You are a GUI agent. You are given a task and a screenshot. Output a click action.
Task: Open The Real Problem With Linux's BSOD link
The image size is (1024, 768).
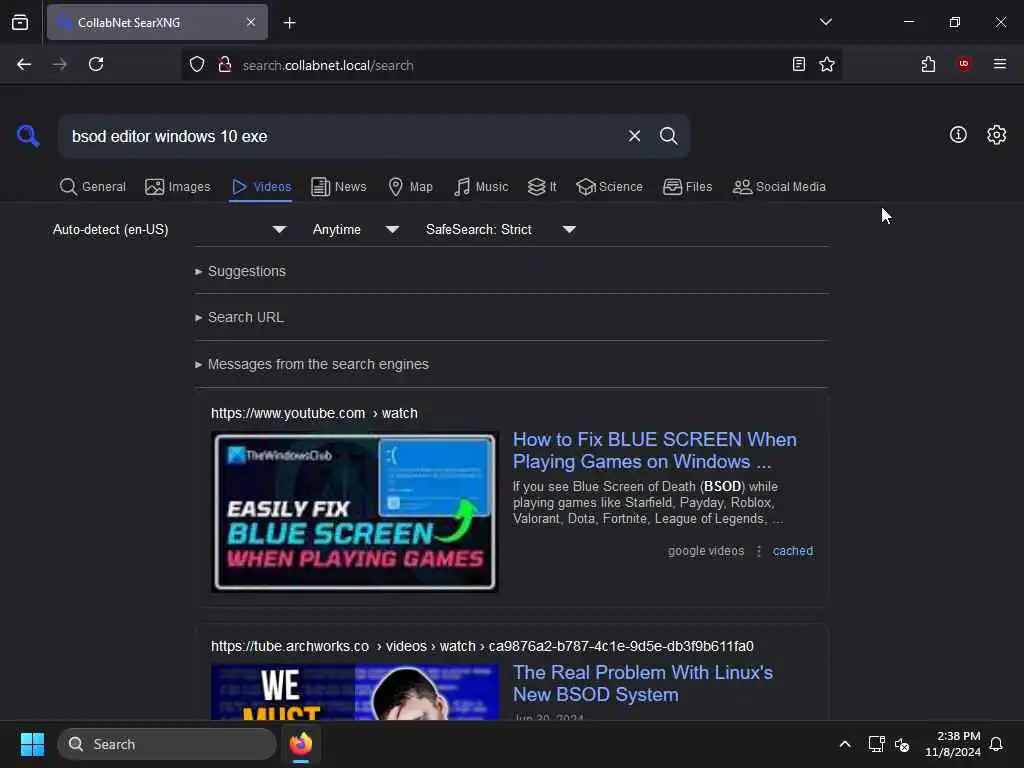pos(643,683)
